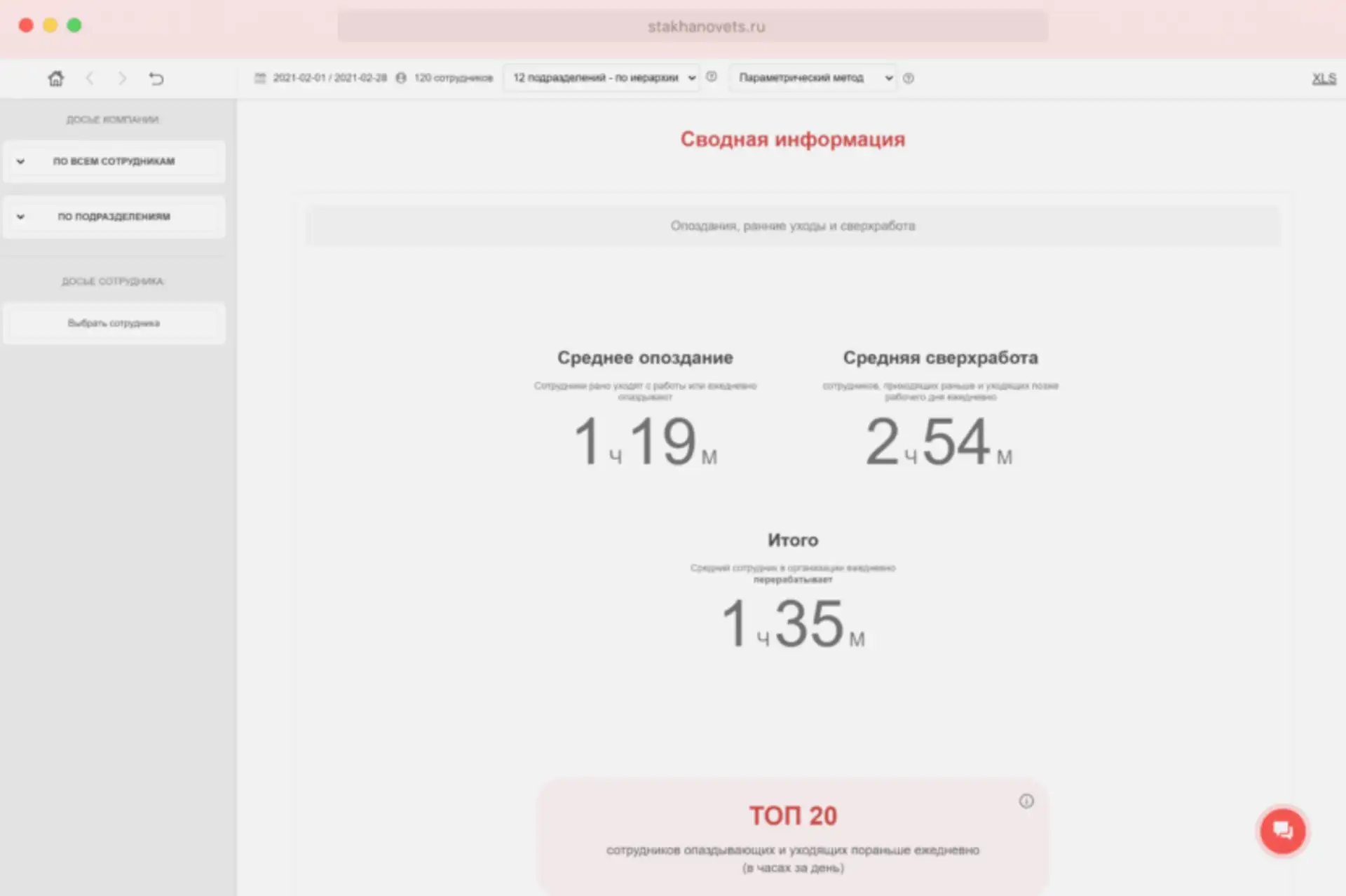Go forward using the right arrow icon

123,78
